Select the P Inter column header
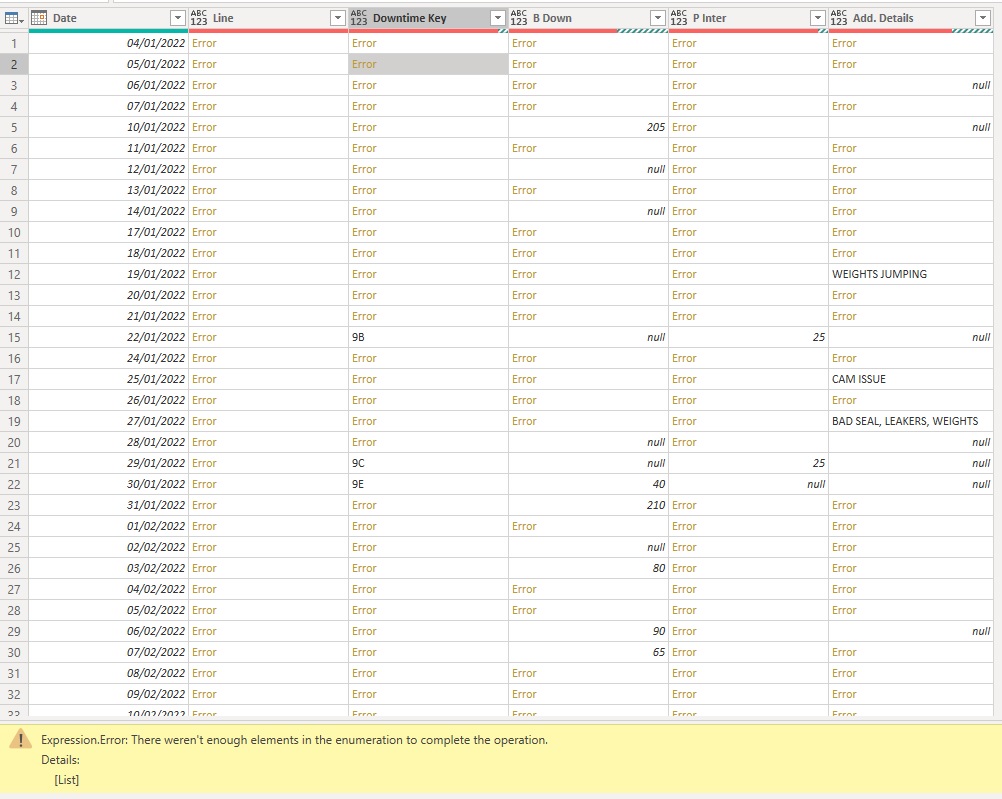Viewport: 1002px width, 799px height. click(x=748, y=18)
